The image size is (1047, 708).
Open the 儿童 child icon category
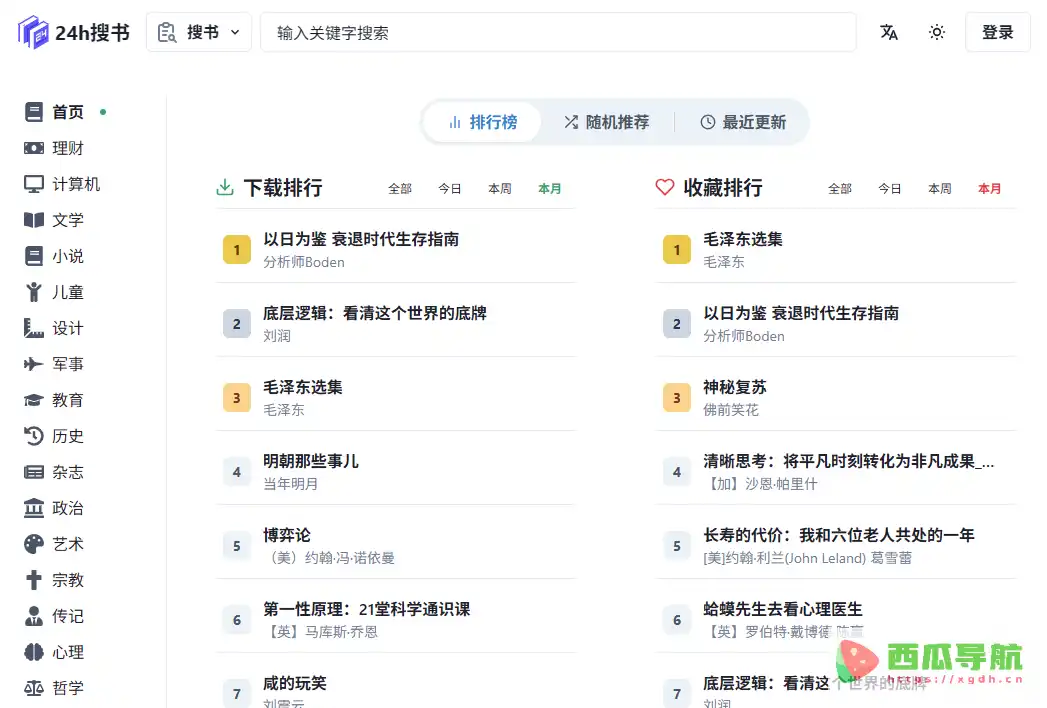(33, 292)
